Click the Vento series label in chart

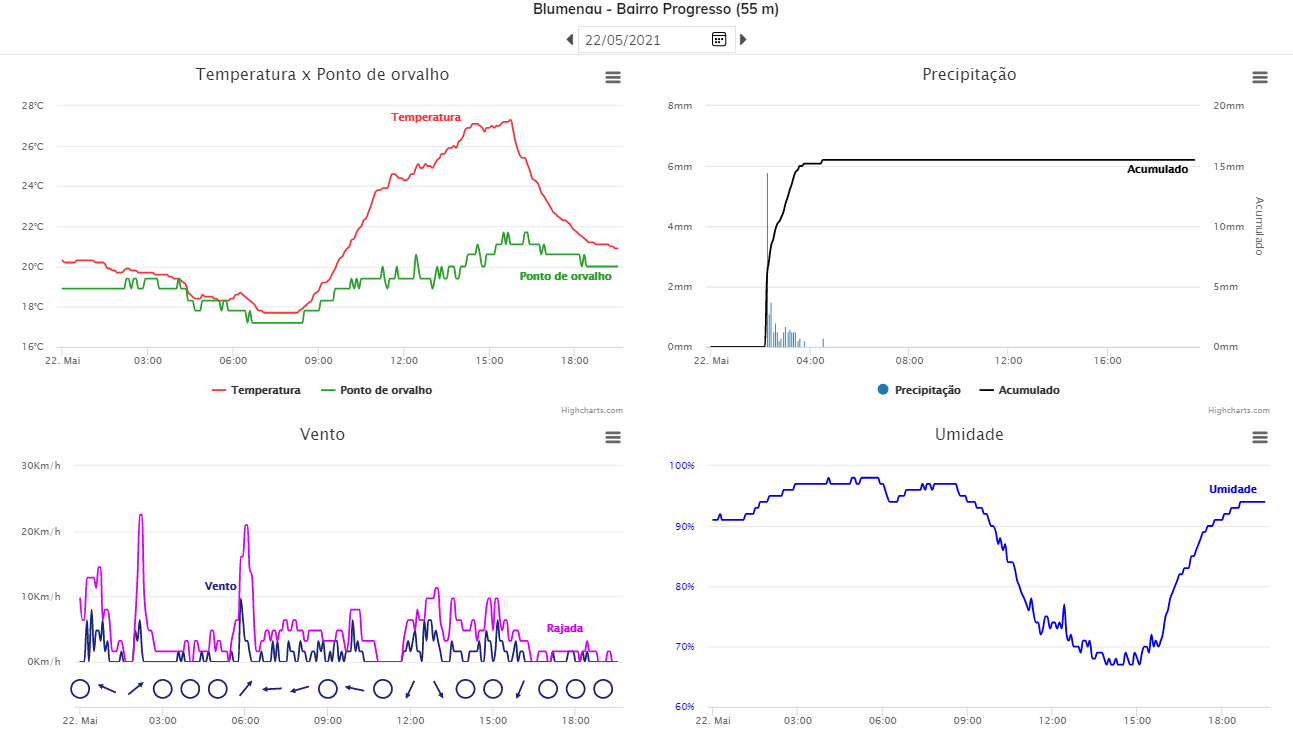(x=220, y=586)
